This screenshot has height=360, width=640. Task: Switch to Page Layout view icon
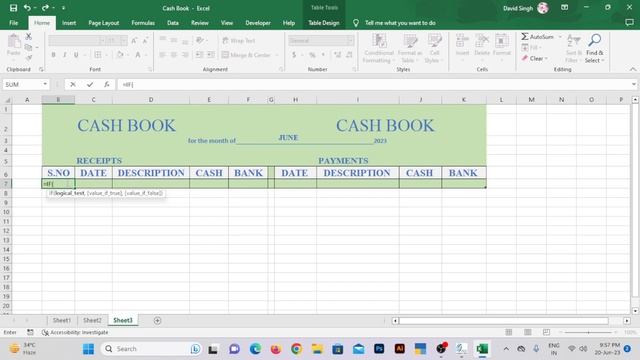point(528,332)
